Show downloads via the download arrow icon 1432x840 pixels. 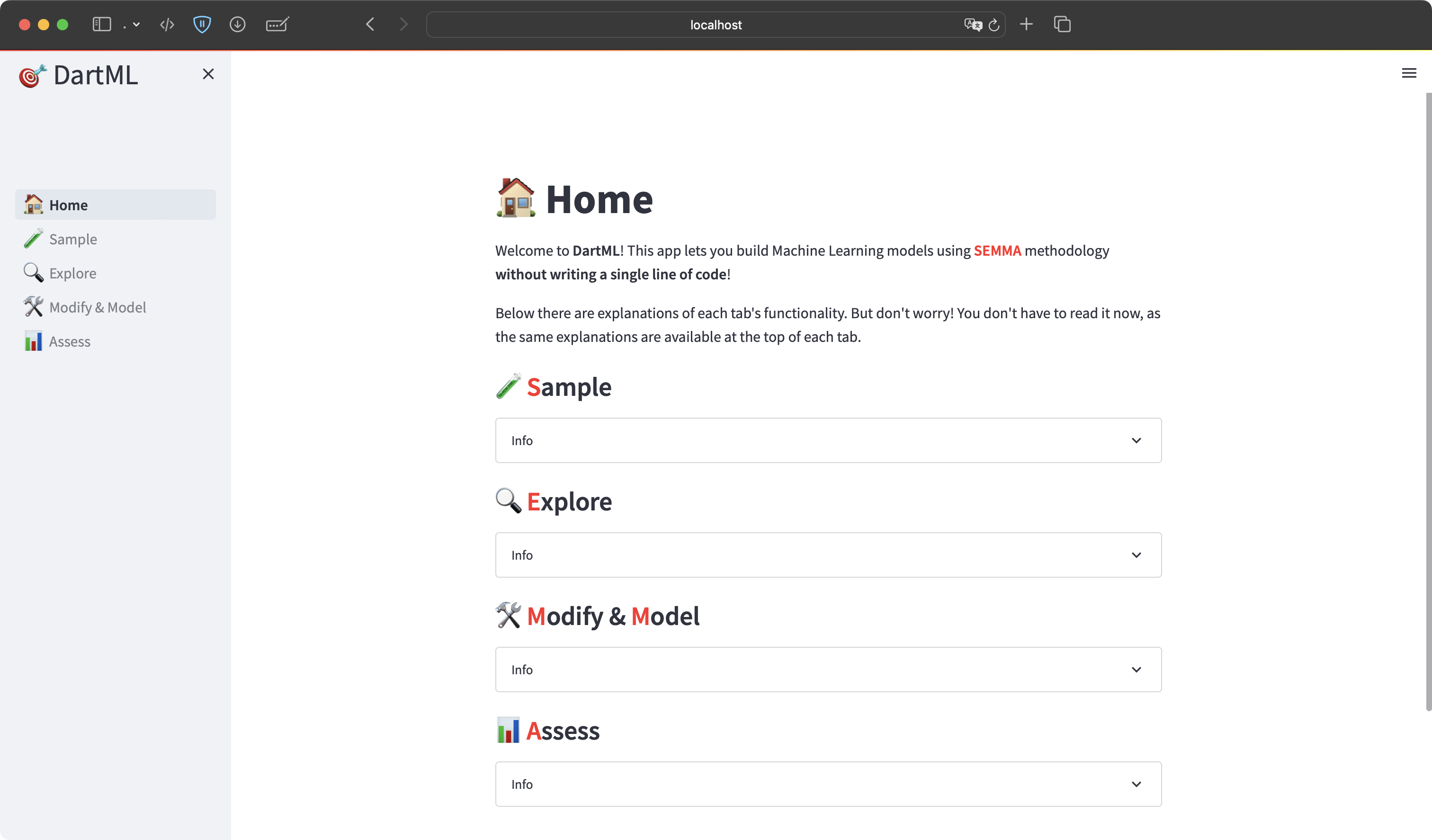[238, 25]
